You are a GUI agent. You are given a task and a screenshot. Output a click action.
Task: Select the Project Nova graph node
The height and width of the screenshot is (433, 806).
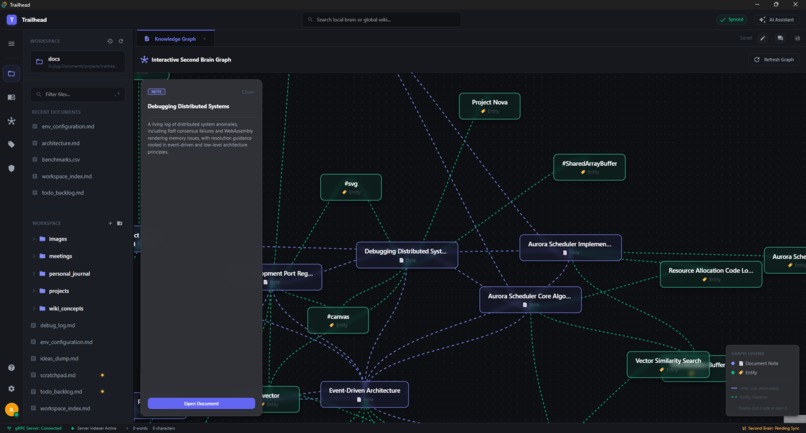[x=489, y=106]
